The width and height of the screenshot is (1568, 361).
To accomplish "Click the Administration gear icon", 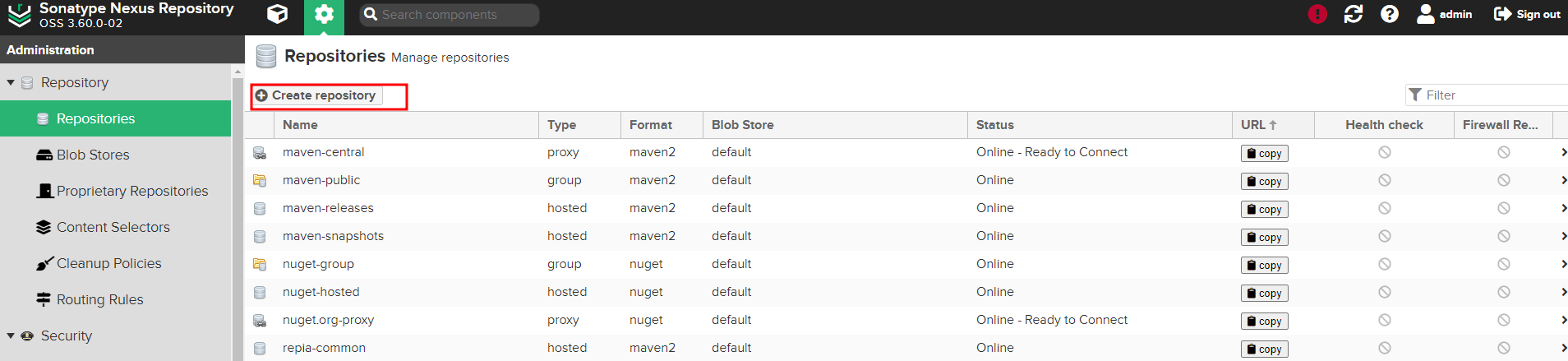I will [324, 15].
